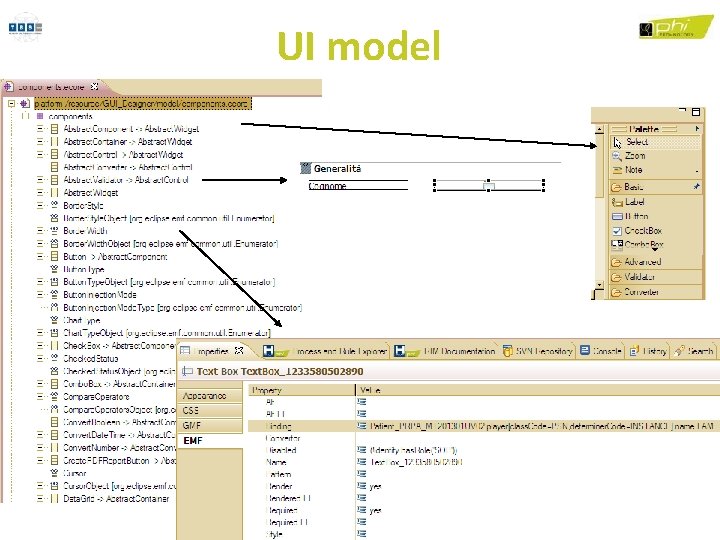Click the Palette header arrow
The height and width of the screenshot is (540, 720).
tap(697, 129)
